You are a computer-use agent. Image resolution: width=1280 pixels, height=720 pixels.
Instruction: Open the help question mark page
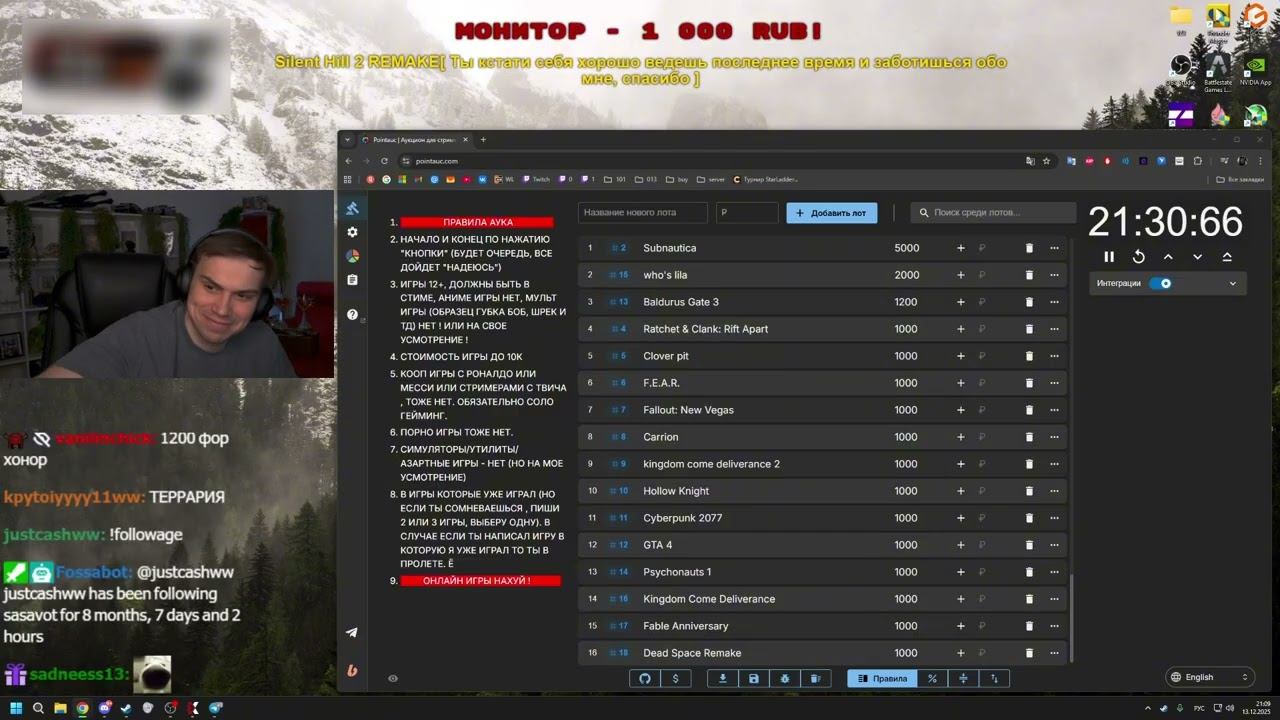[352, 314]
